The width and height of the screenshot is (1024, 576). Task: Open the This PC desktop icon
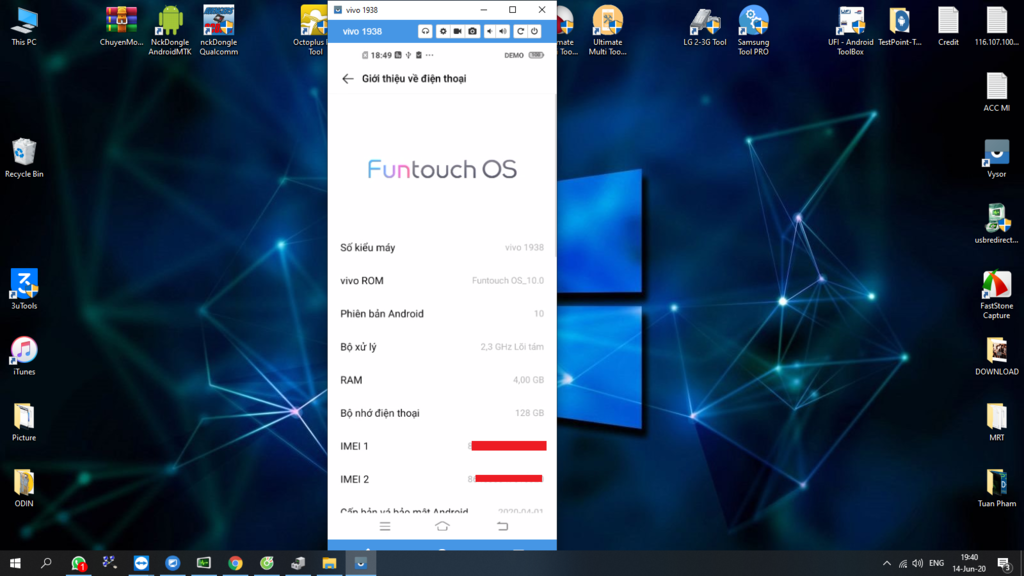(24, 26)
